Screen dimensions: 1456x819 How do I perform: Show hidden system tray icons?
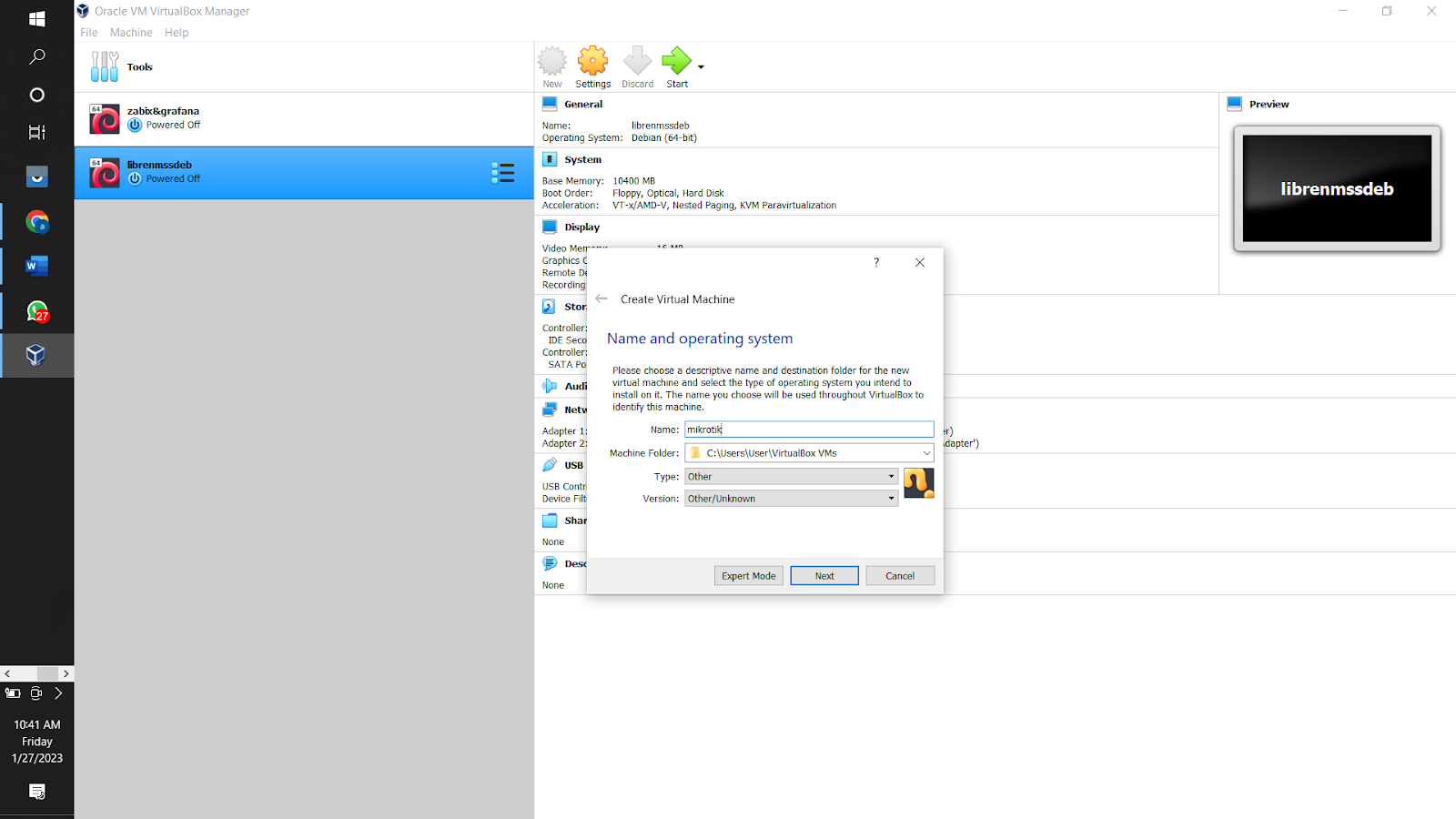coord(58,693)
